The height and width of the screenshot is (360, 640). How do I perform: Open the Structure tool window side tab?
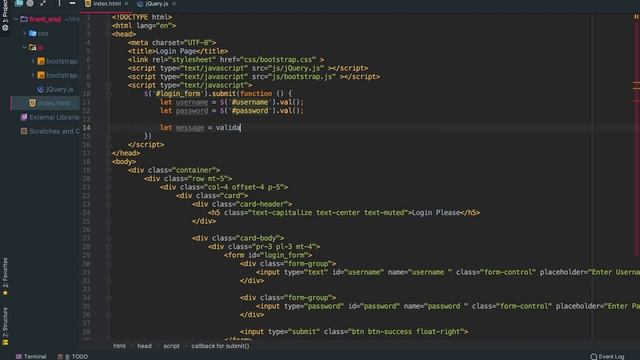coord(5,322)
